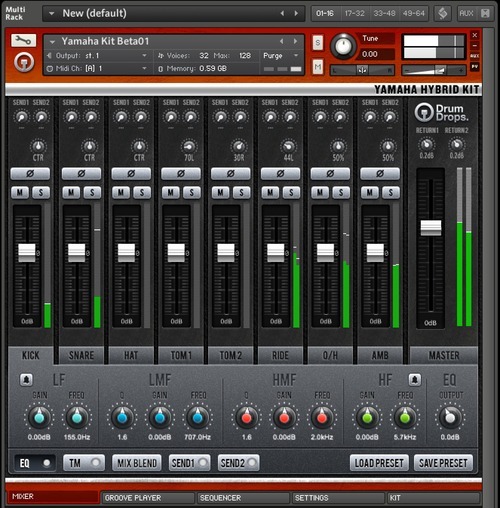Switch to the SEQUENCER tab
This screenshot has width=500, height=508.
pos(243,498)
